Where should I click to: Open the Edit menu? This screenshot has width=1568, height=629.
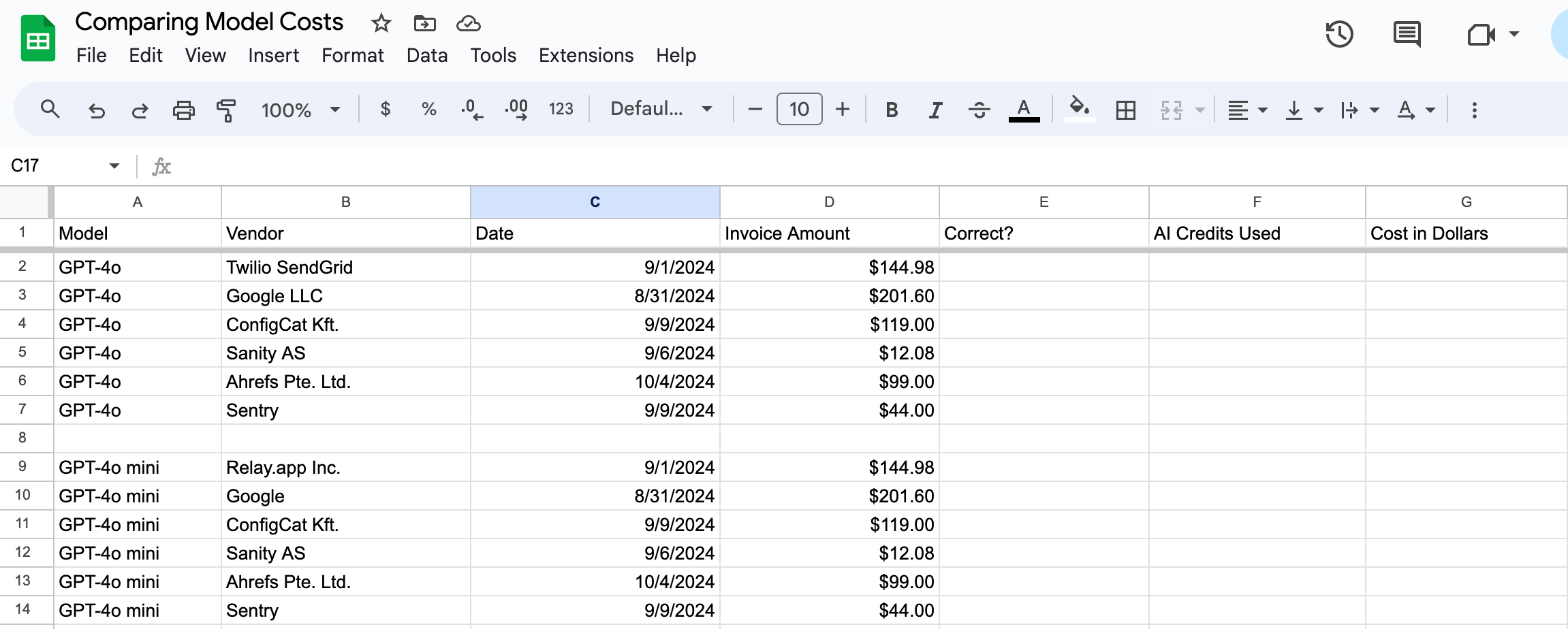pyautogui.click(x=146, y=55)
